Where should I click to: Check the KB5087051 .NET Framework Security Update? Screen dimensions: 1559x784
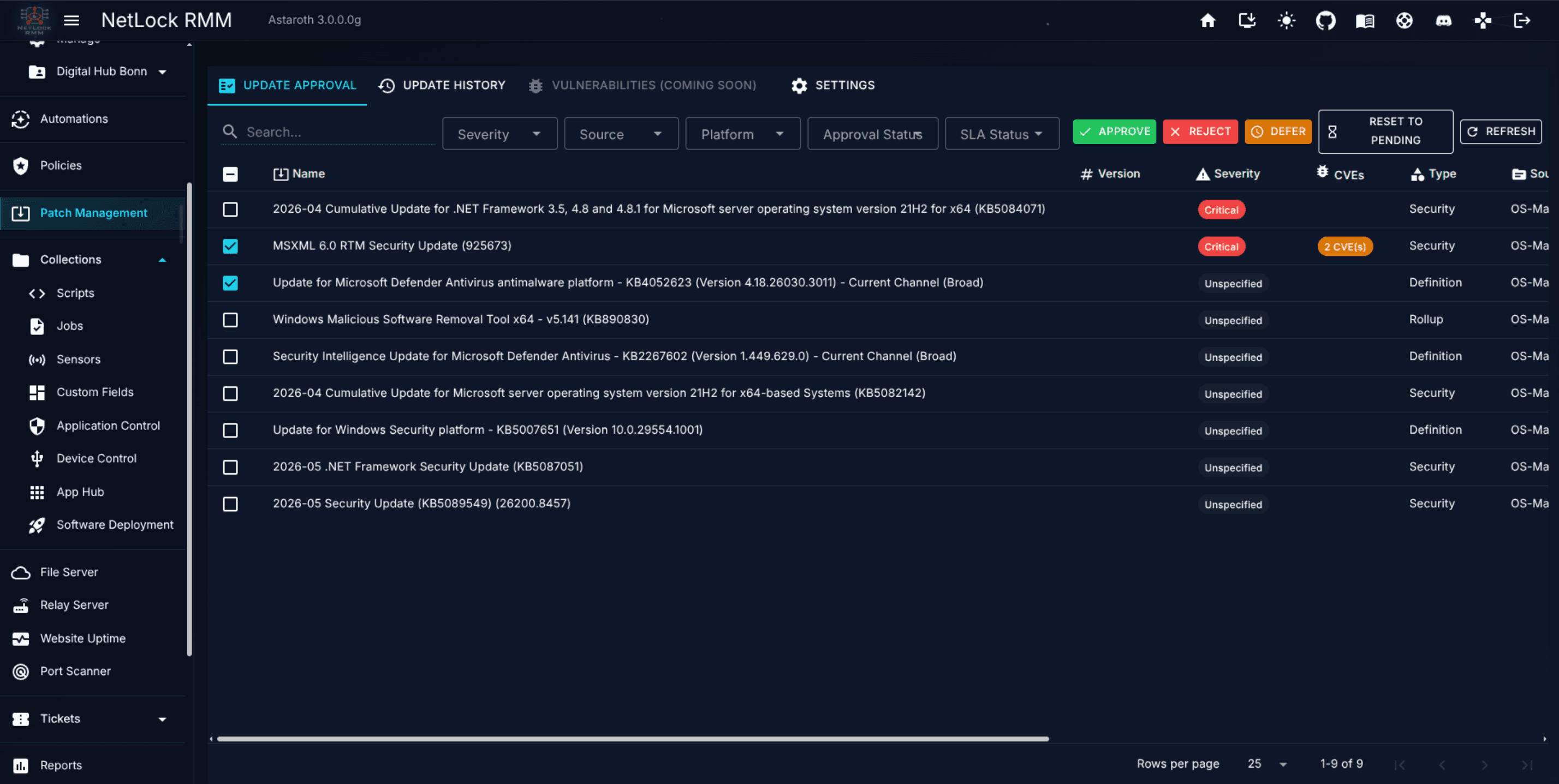click(x=230, y=467)
